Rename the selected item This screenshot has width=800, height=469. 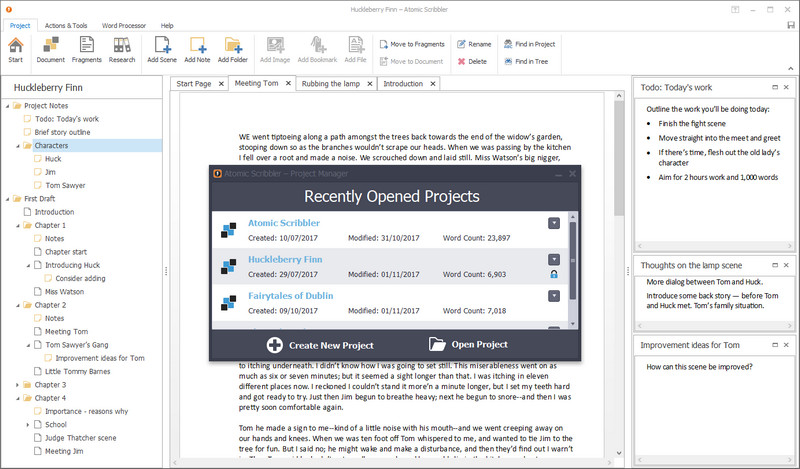click(474, 44)
